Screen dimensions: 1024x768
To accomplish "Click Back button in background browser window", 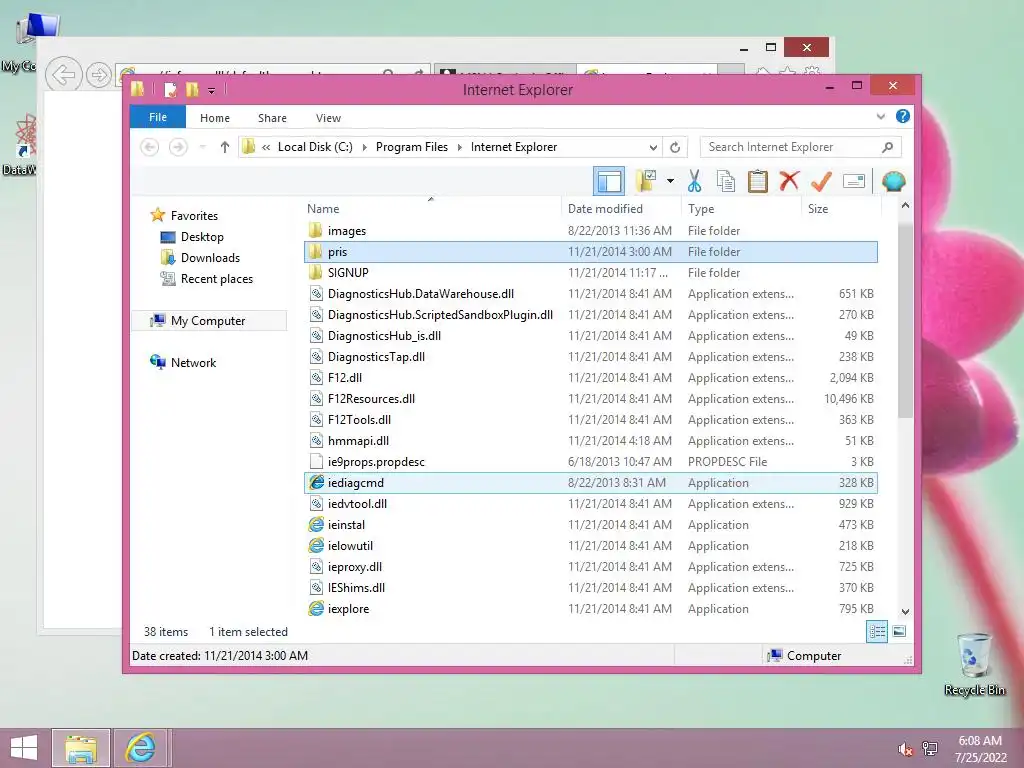I will [63, 75].
